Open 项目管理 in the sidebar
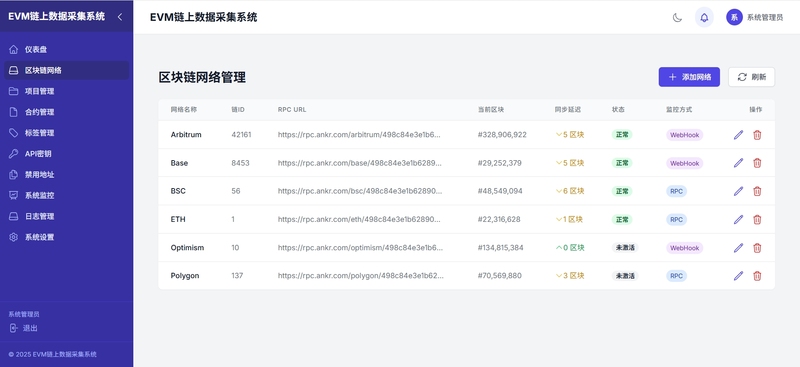This screenshot has width=800, height=367. pos(66,91)
